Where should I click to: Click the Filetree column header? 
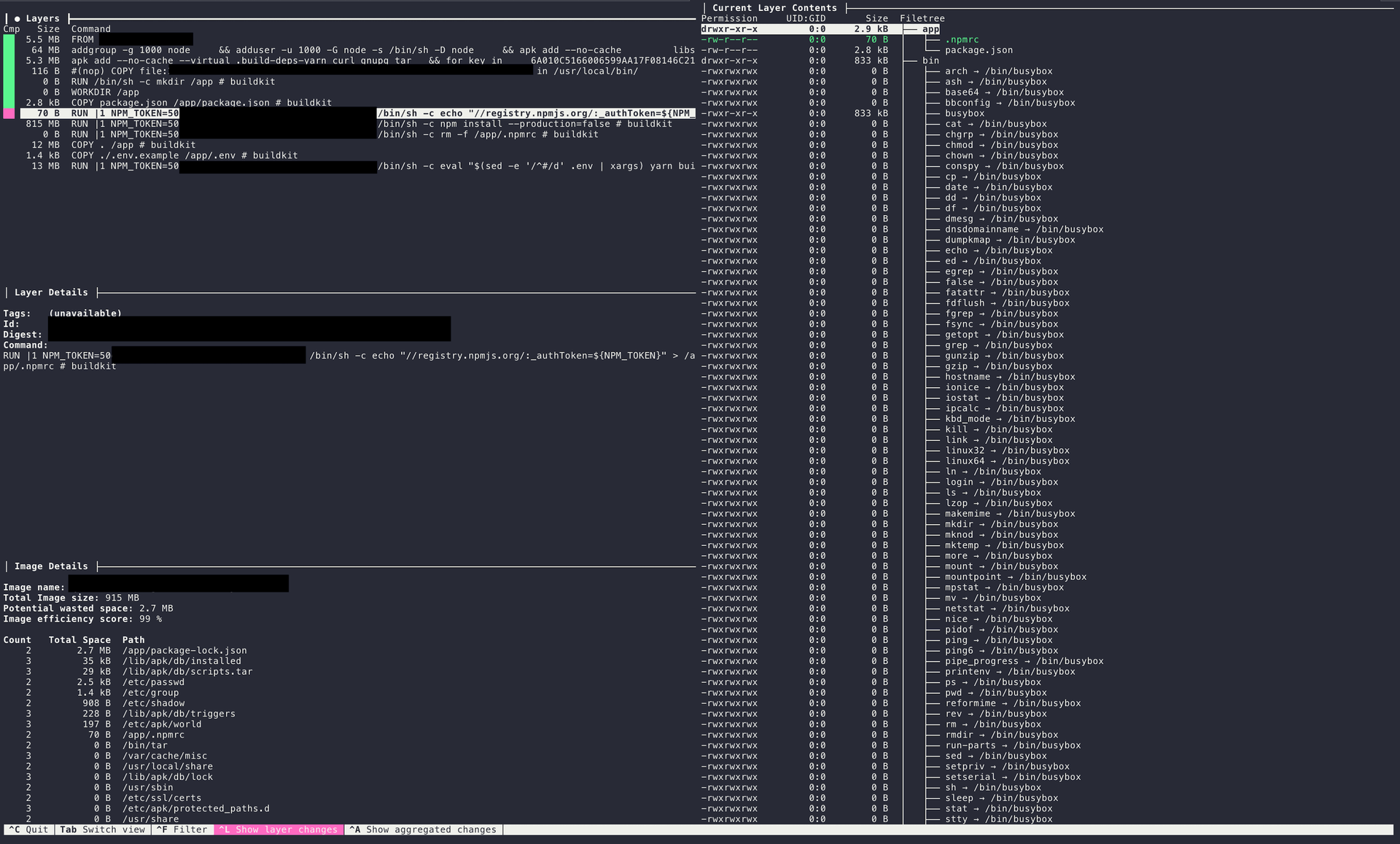click(x=922, y=18)
